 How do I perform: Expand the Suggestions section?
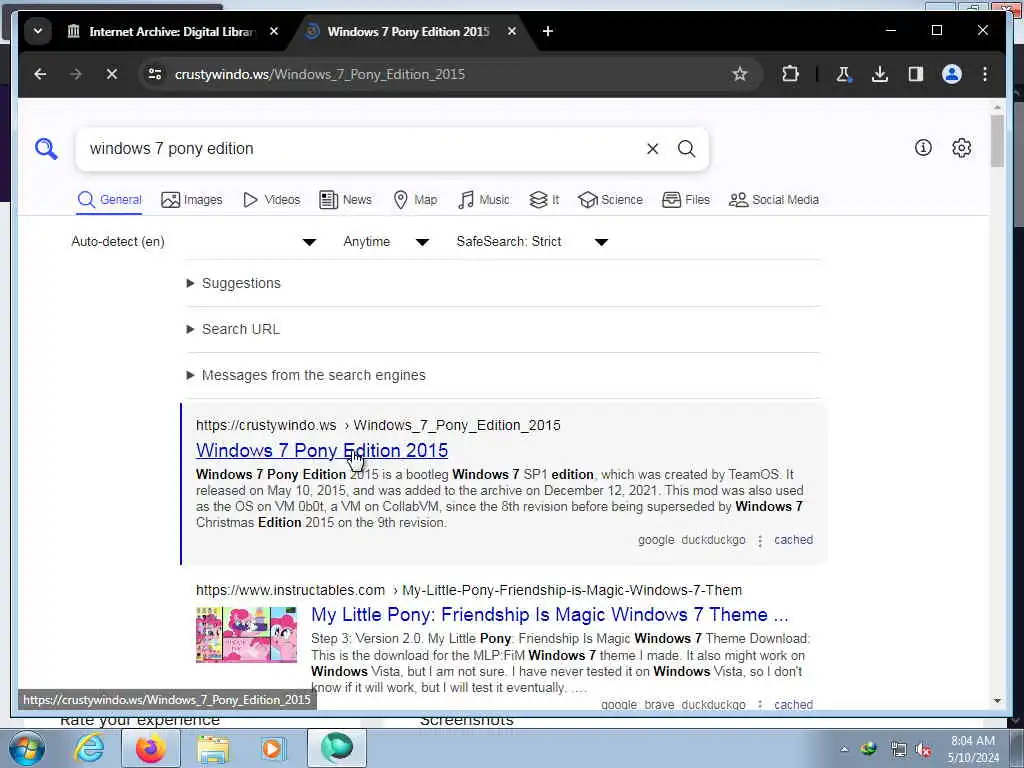tap(234, 283)
